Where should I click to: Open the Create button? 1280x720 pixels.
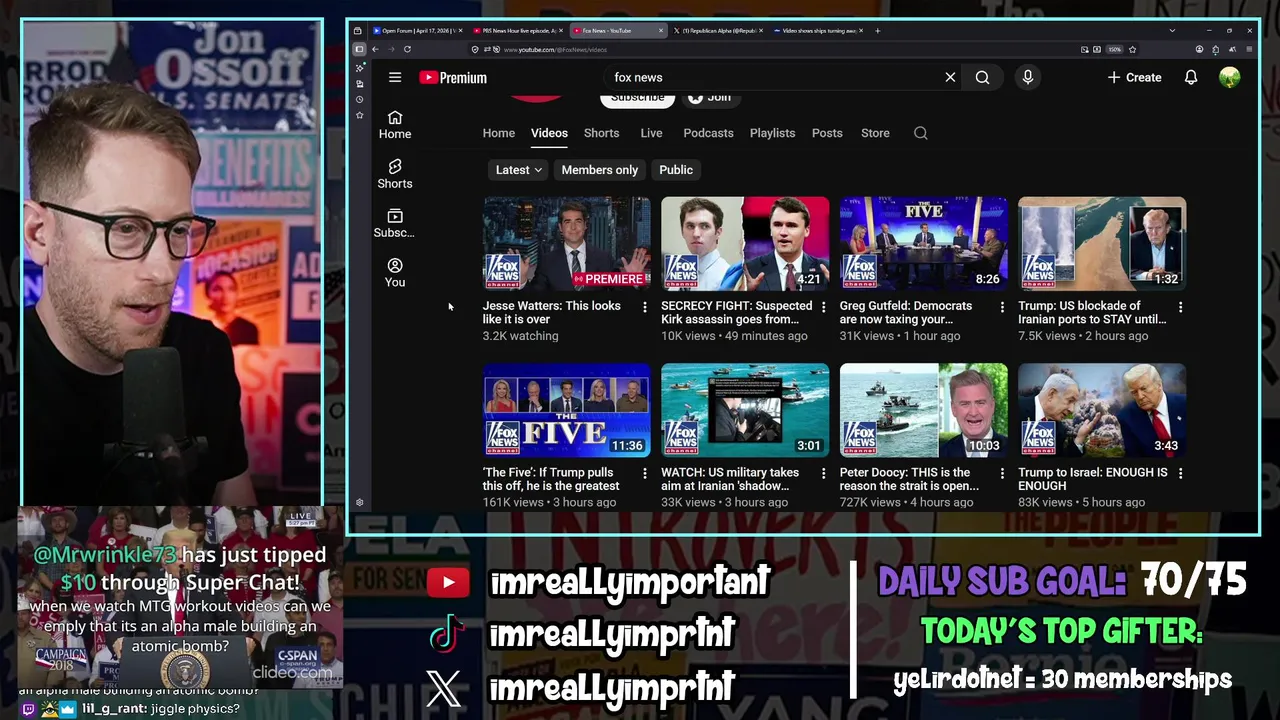[x=1134, y=77]
